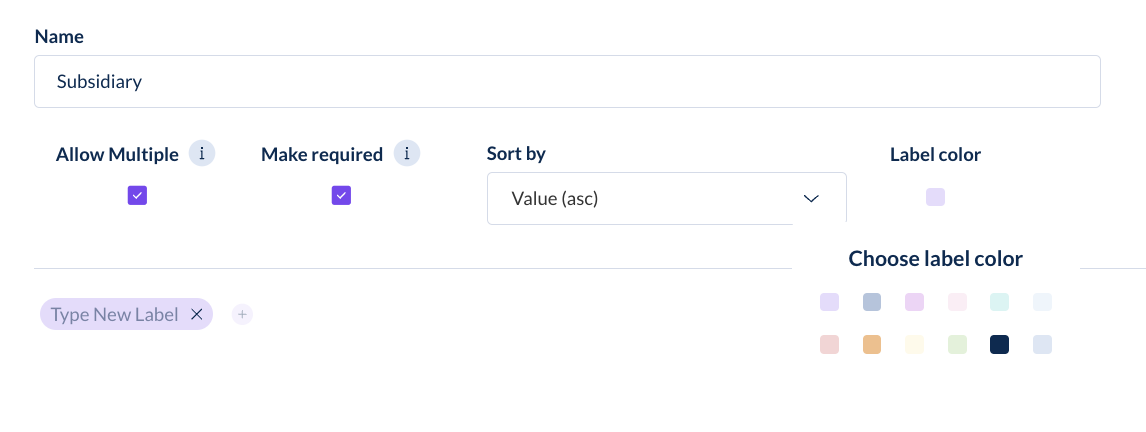Screen dimensions: 1146x432
Task: Pick the first lavender swatch in palette
Action: [830, 302]
